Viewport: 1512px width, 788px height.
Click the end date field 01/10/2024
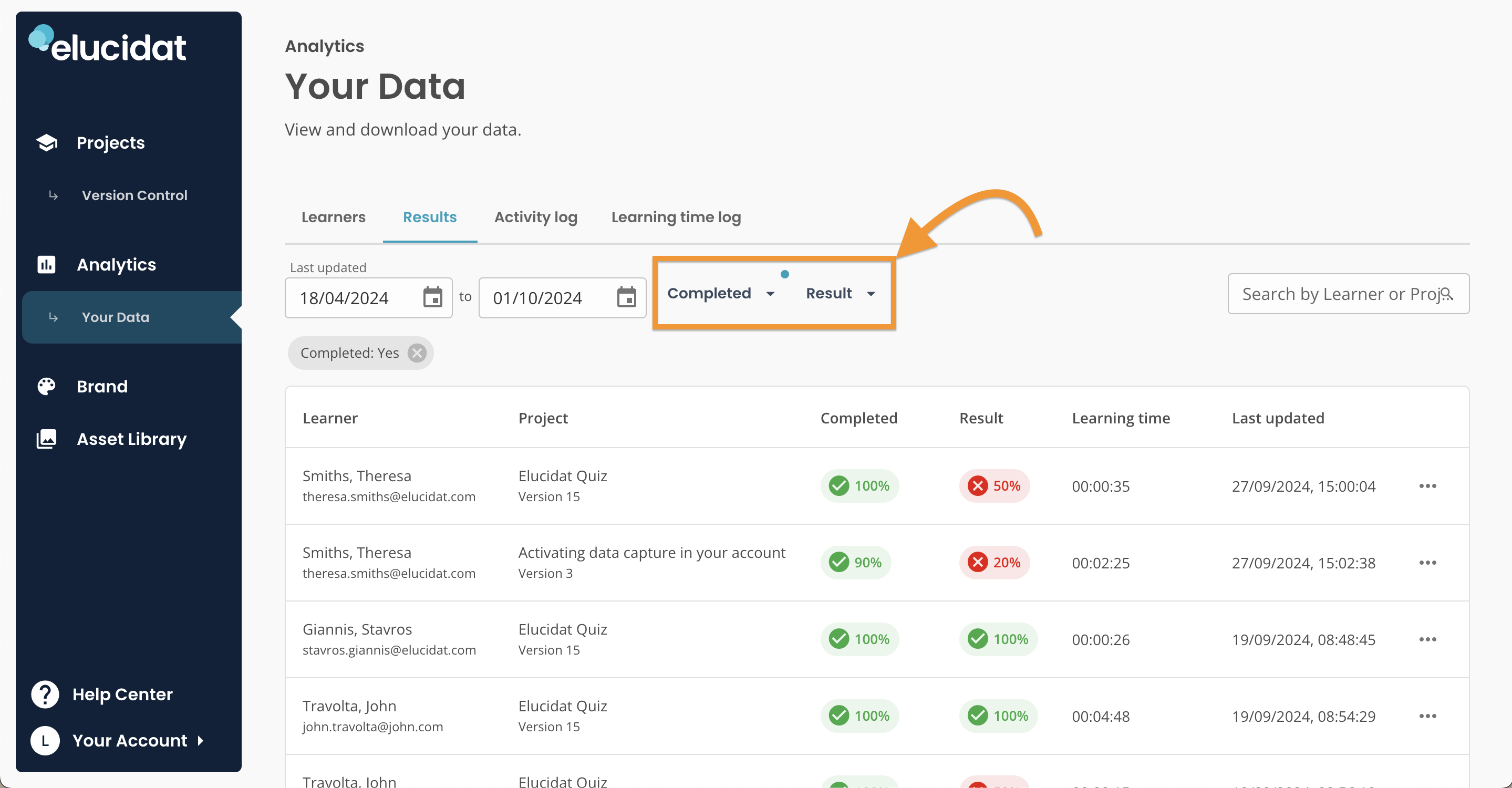tap(562, 297)
